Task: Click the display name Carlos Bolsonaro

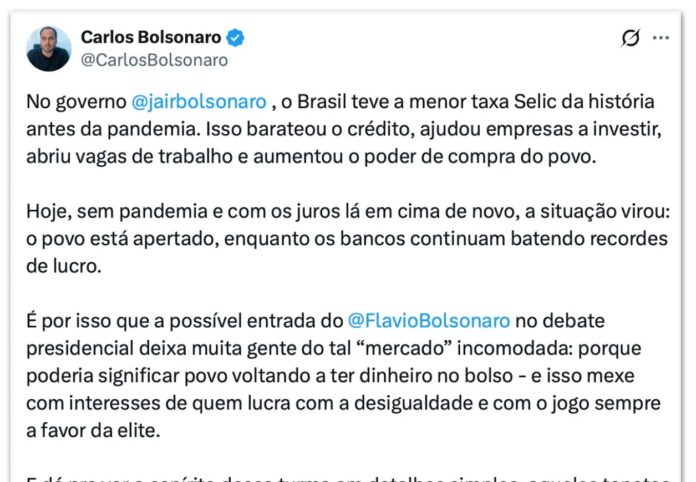Action: tap(150, 37)
